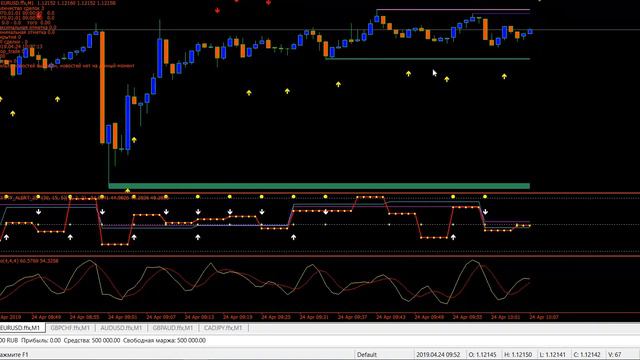Select the L: 1.12141 low price value
Screen dimensions: 640x360
tap(553, 354)
